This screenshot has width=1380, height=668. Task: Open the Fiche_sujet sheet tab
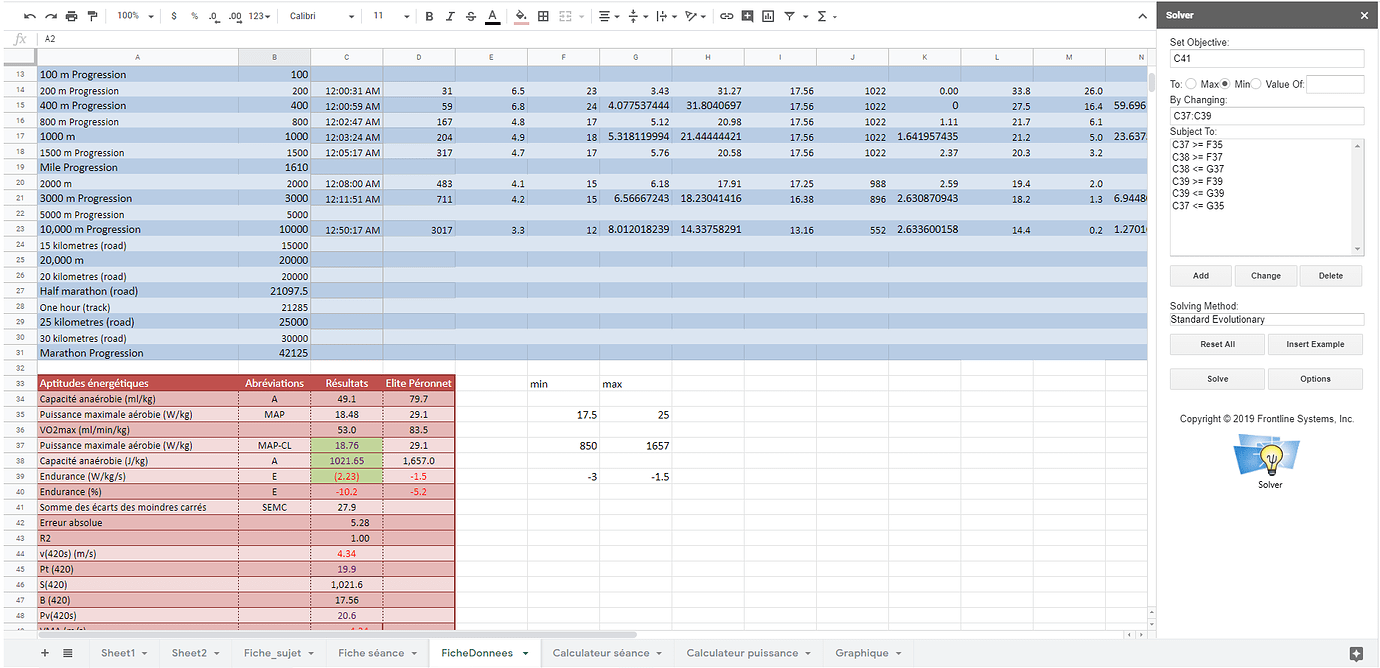click(x=279, y=653)
